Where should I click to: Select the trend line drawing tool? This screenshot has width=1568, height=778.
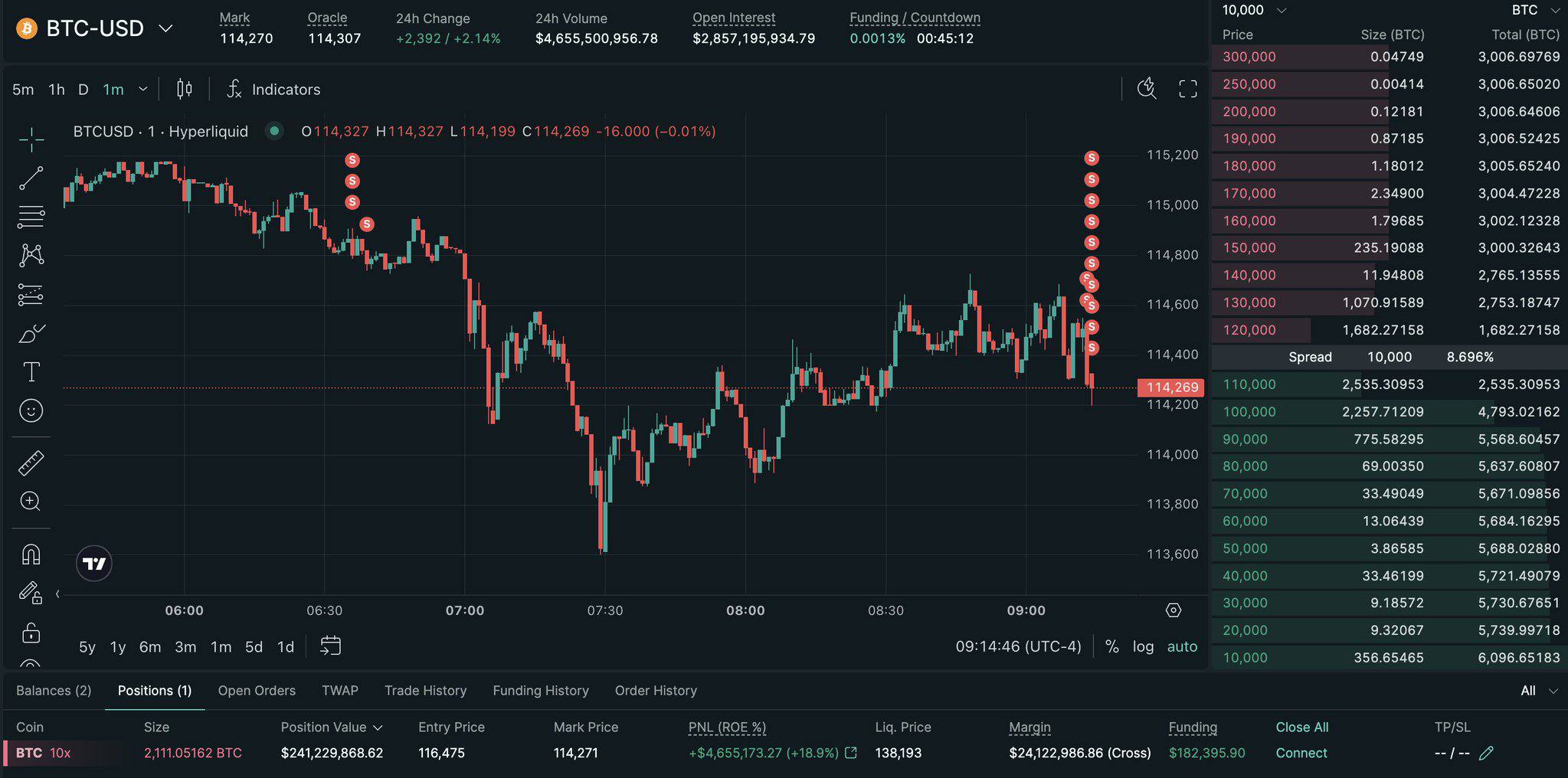click(x=31, y=178)
